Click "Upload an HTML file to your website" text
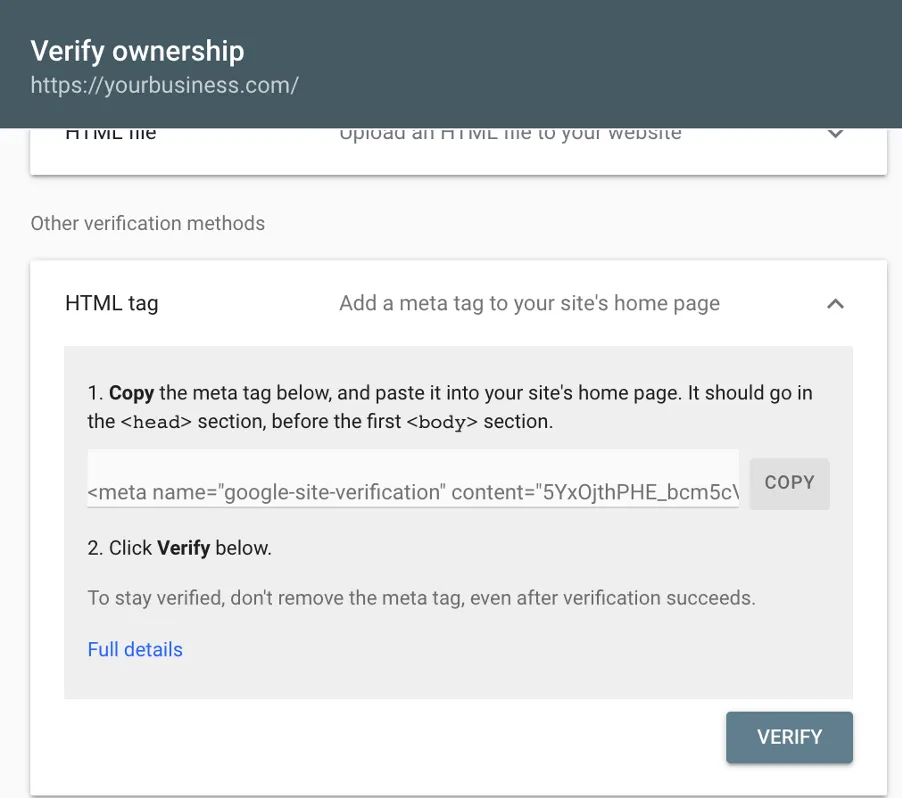This screenshot has height=798, width=902. [x=510, y=134]
